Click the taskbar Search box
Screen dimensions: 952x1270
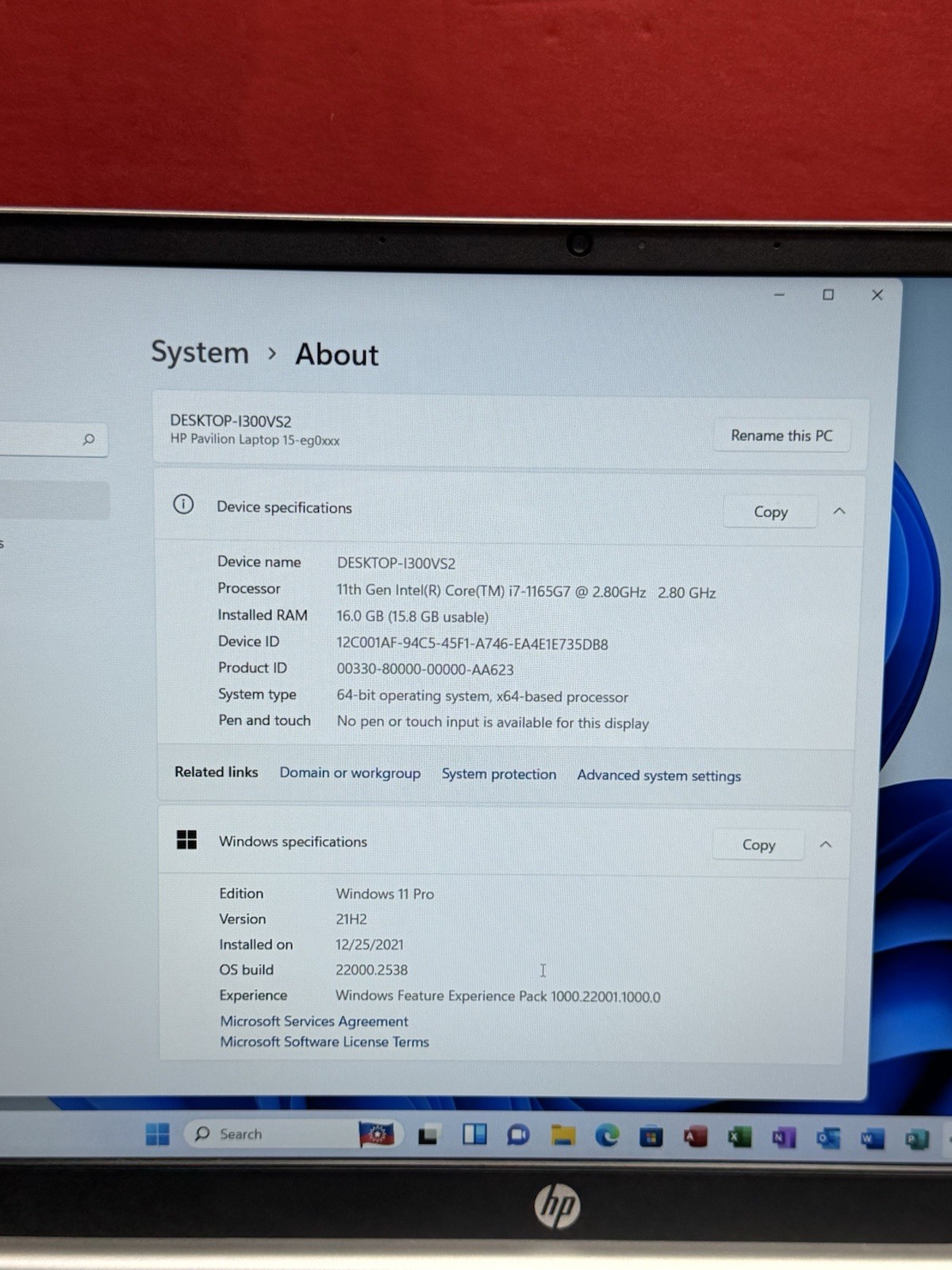click(x=294, y=1134)
